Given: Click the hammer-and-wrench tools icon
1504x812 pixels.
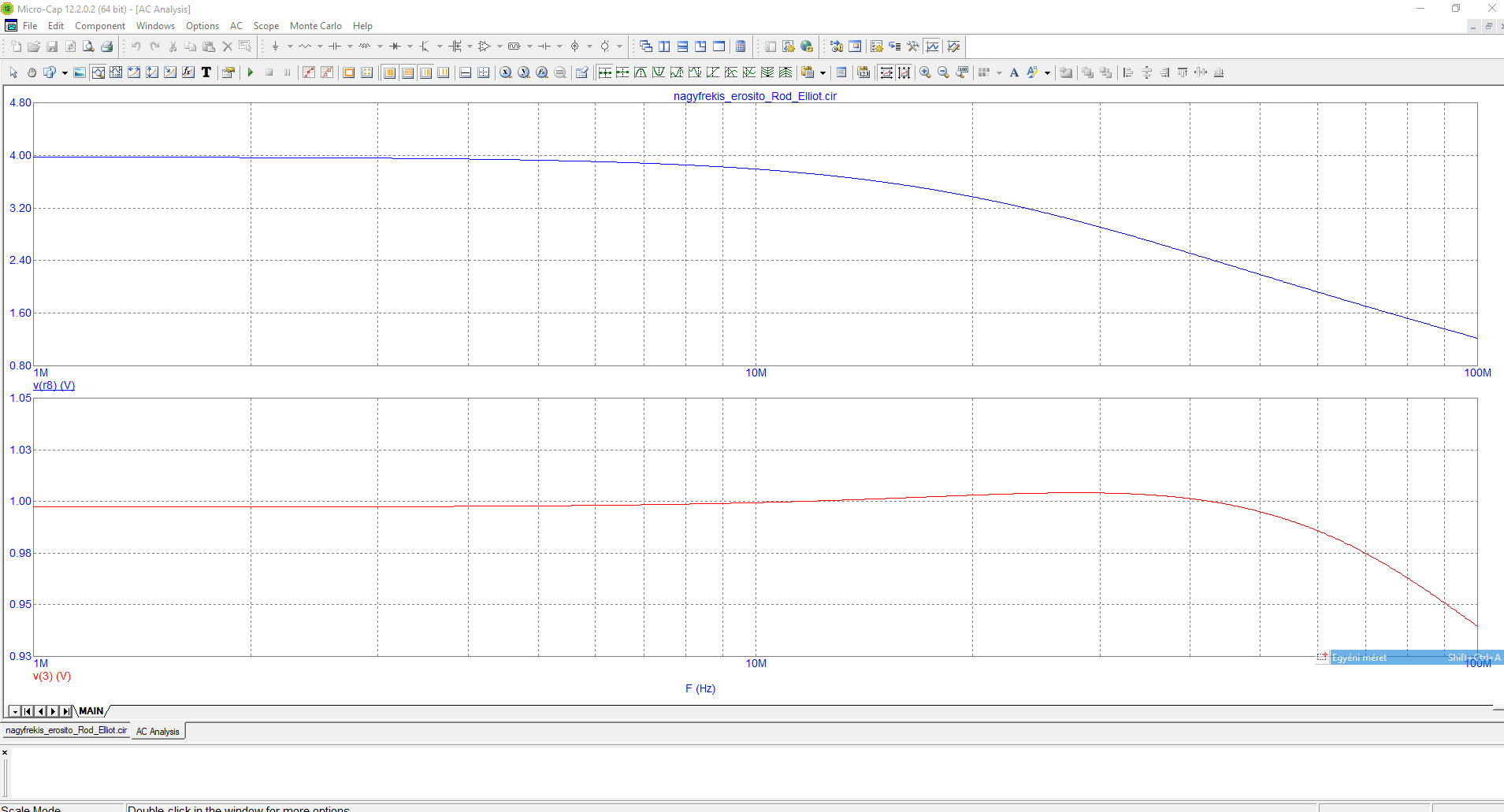Looking at the screenshot, I should pos(913,46).
